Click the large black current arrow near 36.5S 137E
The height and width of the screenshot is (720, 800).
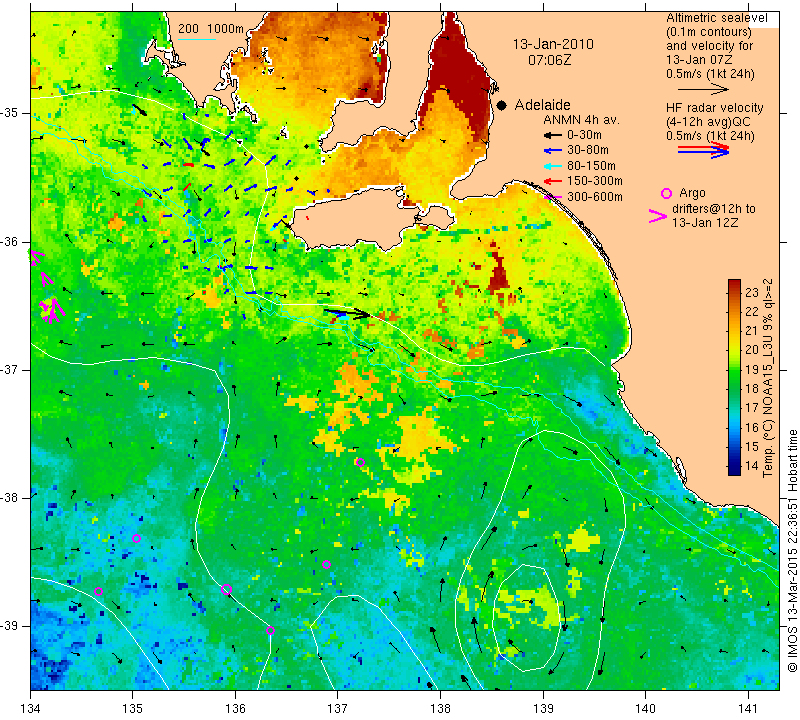(x=347, y=314)
